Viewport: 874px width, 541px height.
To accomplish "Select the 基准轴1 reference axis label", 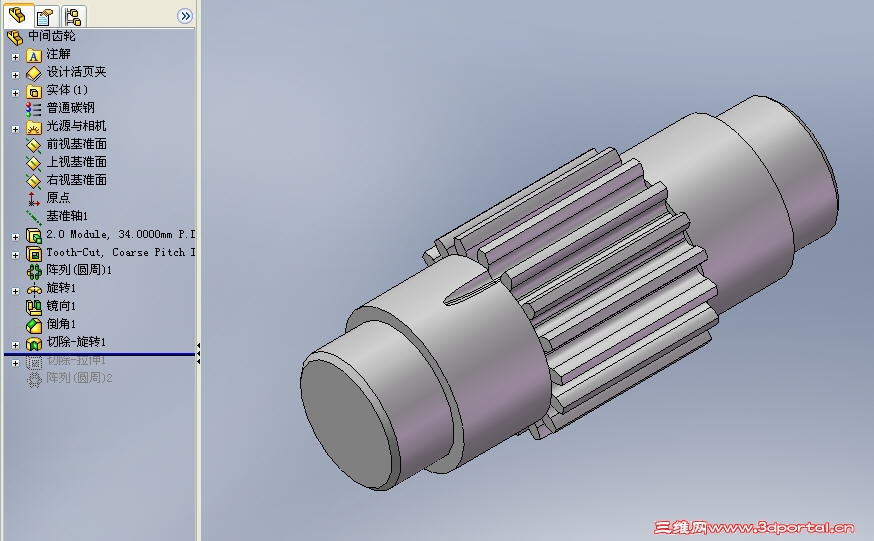I will [x=67, y=216].
